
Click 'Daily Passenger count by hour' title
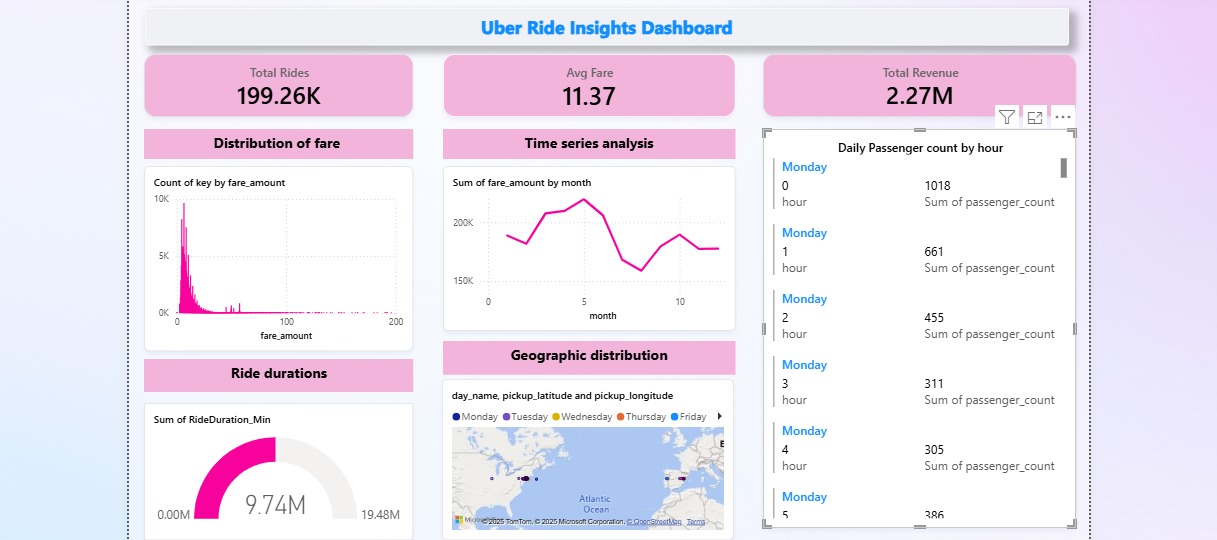point(920,148)
